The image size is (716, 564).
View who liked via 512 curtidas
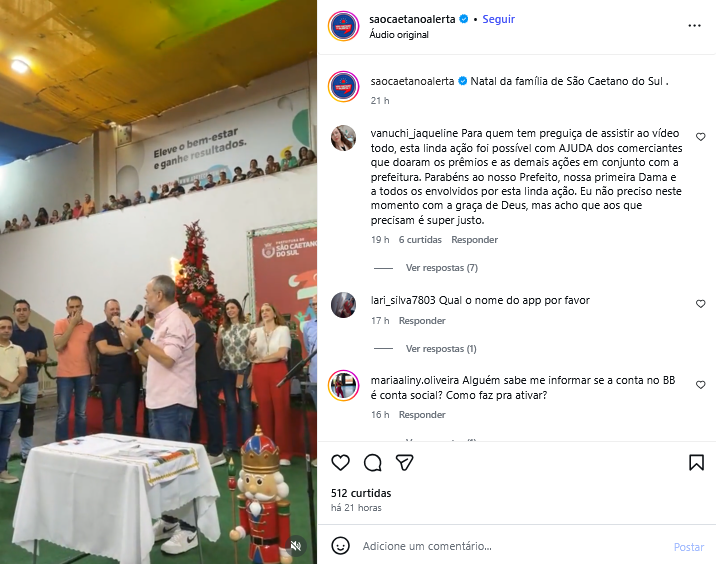click(361, 493)
